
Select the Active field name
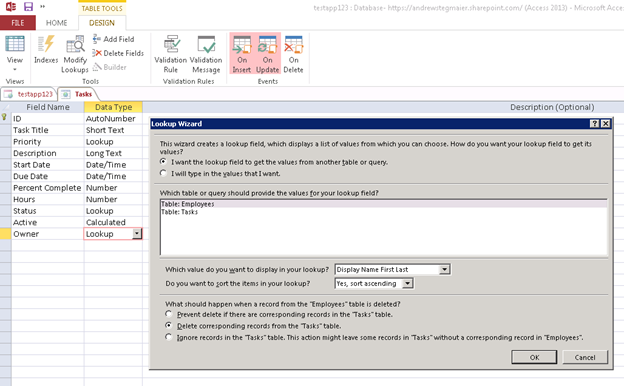[48, 222]
